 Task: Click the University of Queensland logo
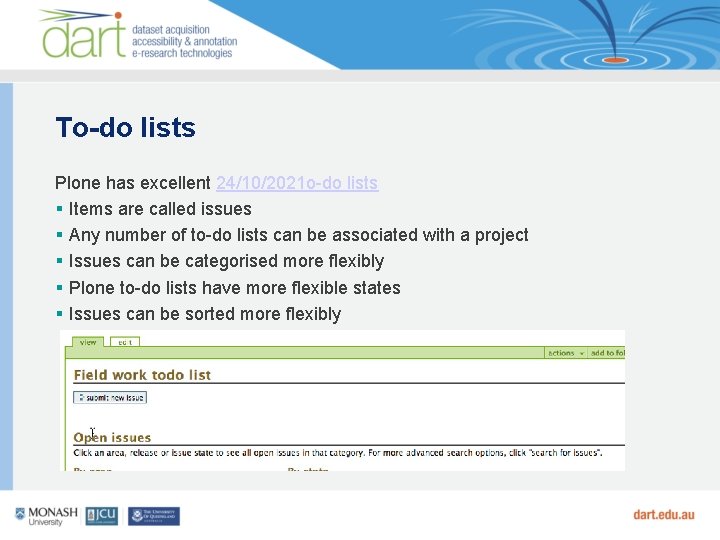click(x=154, y=516)
